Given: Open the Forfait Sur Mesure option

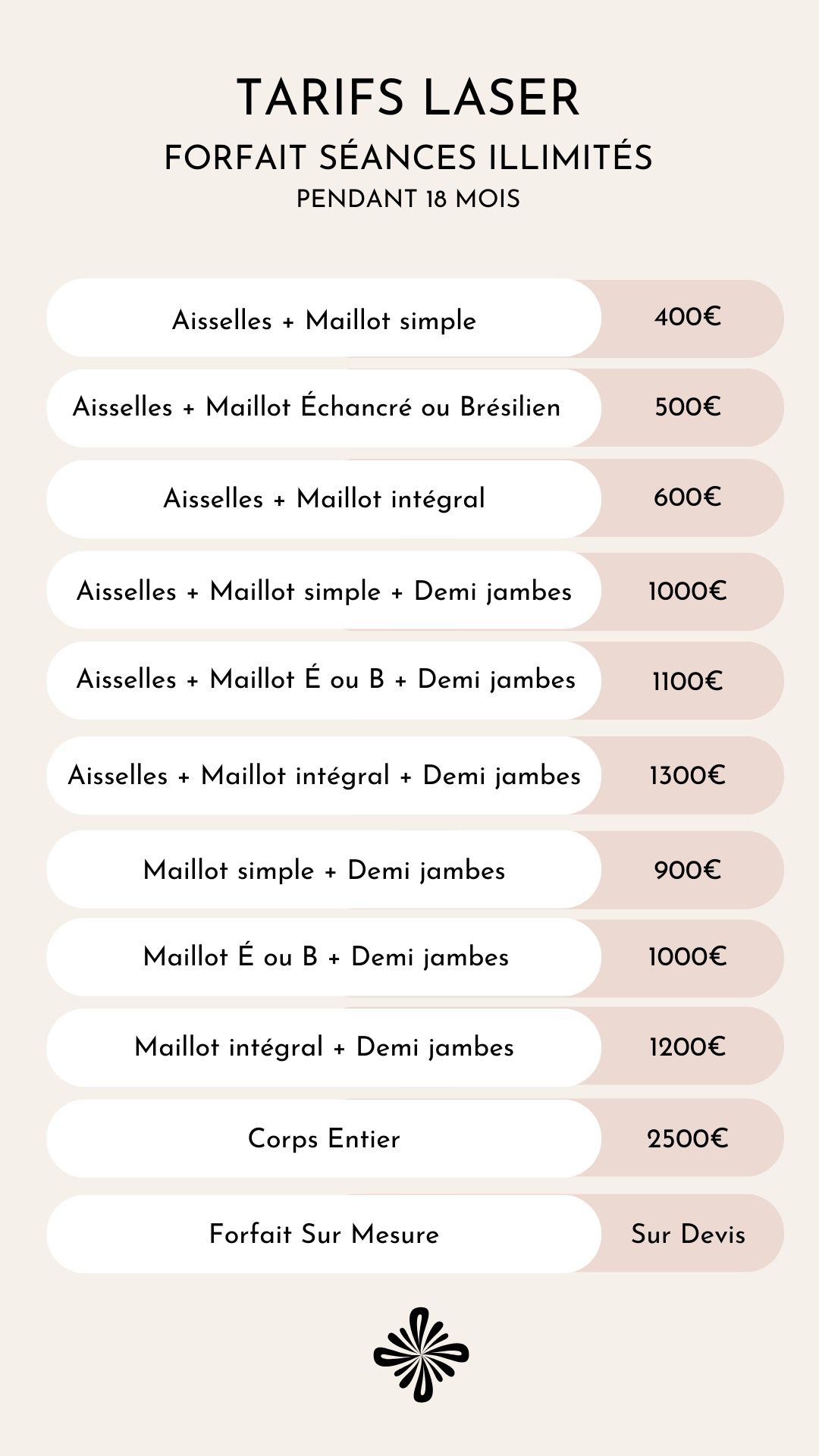Looking at the screenshot, I should 324,1234.
